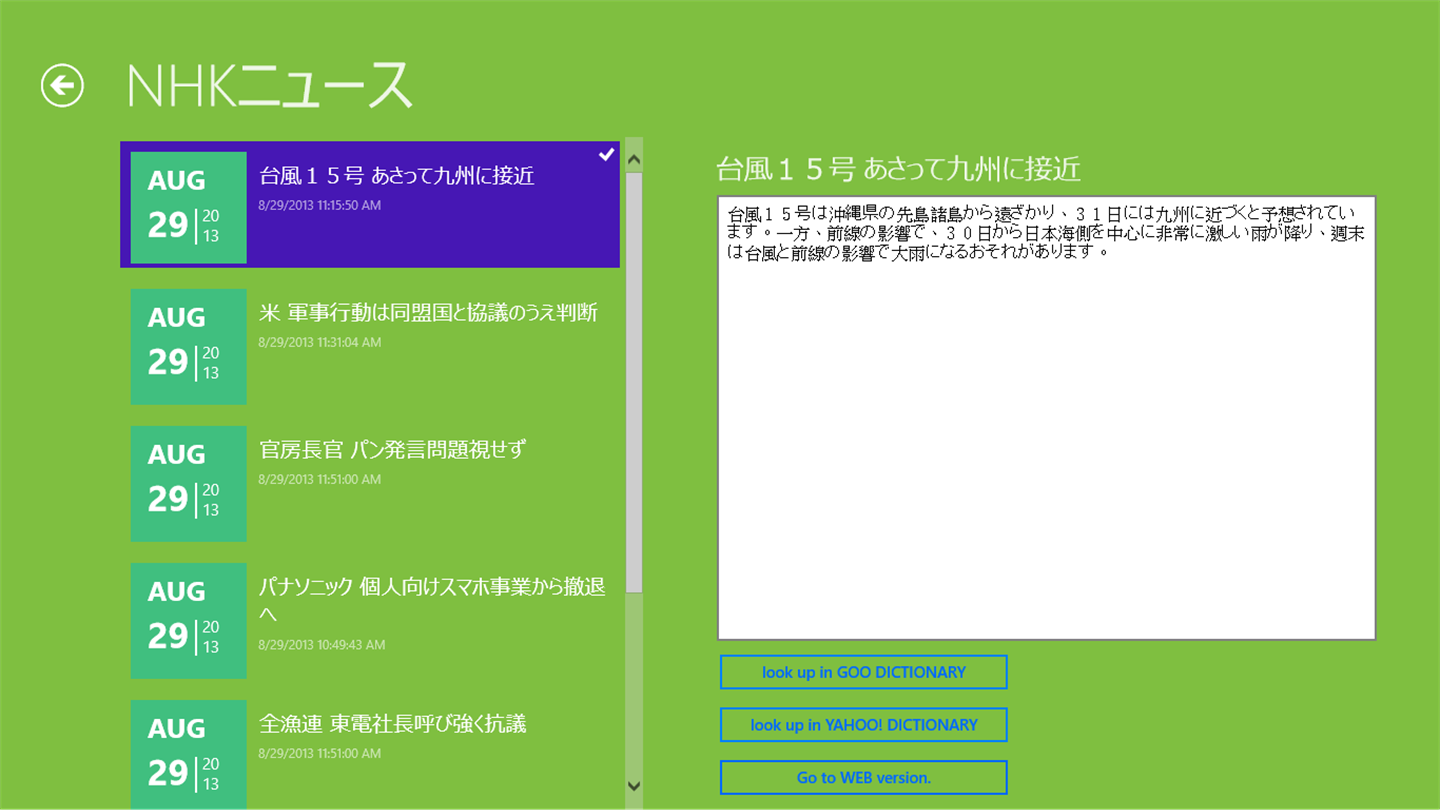Screen dimensions: 1440x810
Task: Open パナソニック 個人向けスマホ事業から撤退へ article
Action: click(370, 621)
